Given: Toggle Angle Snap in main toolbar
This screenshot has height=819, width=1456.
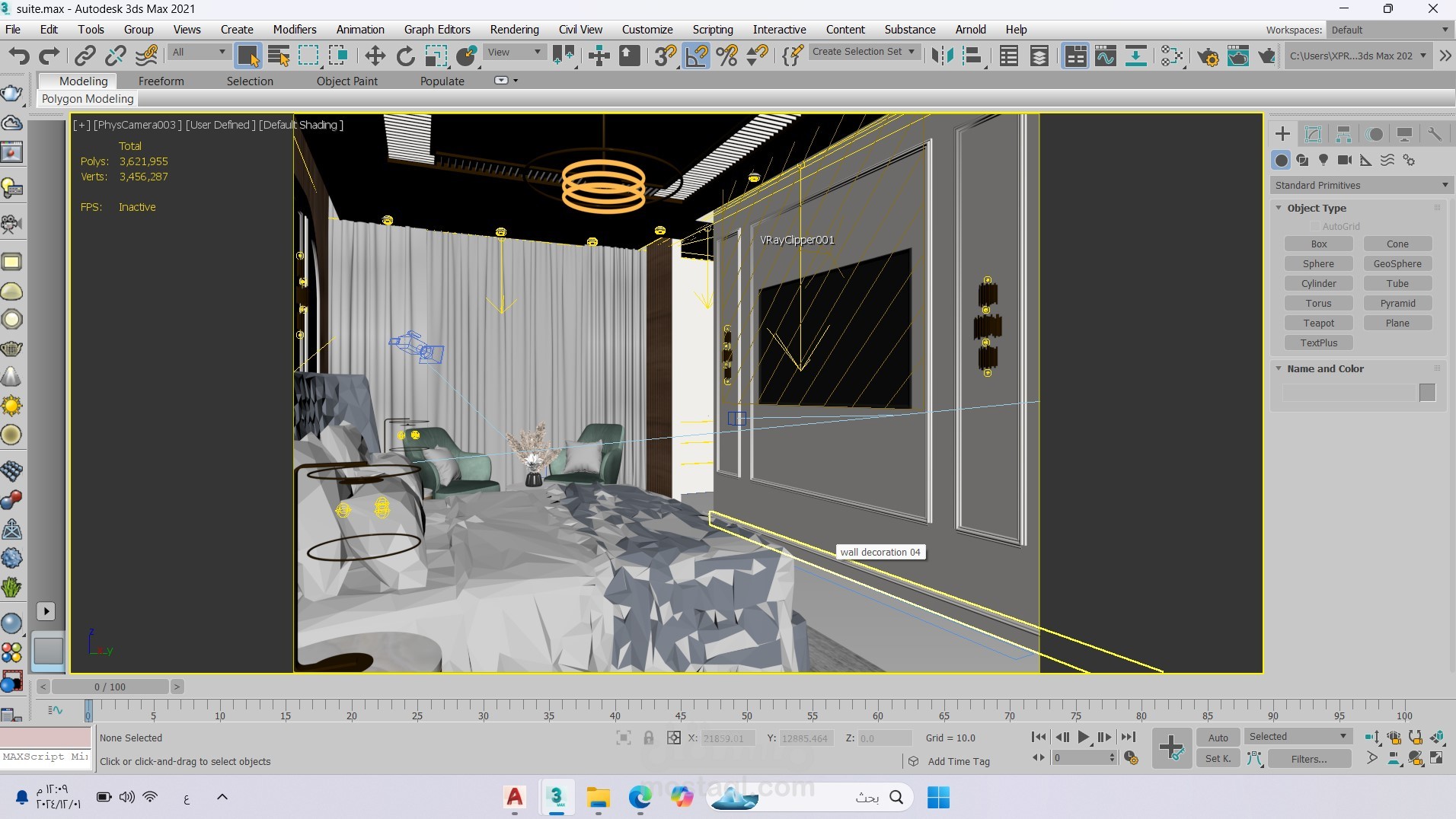Looking at the screenshot, I should (696, 56).
